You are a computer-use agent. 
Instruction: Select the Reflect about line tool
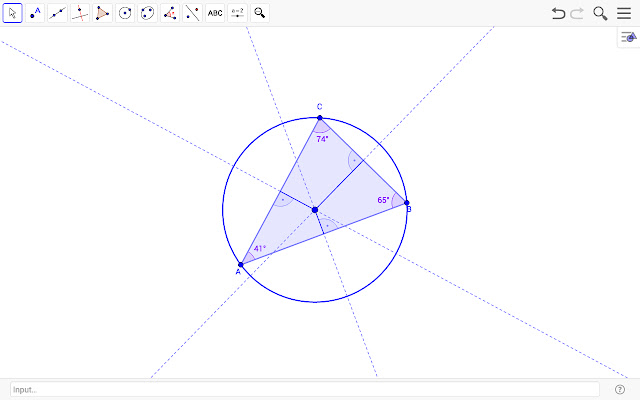[192, 13]
